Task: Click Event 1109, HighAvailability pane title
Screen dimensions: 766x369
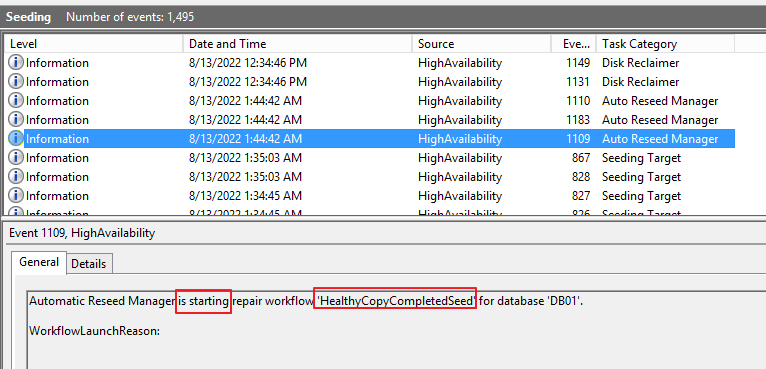Action: [x=82, y=234]
